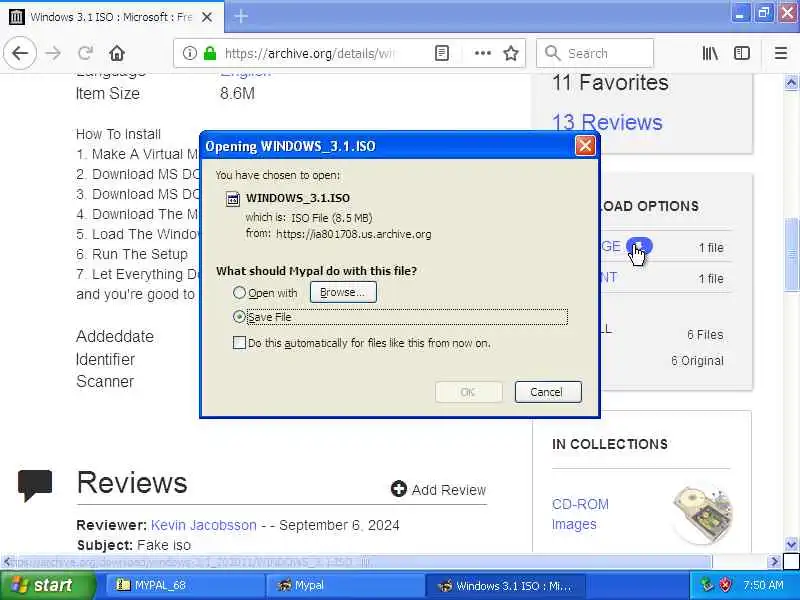Click the Identifier label
Image resolution: width=800 pixels, height=600 pixels.
pyautogui.click(x=106, y=359)
